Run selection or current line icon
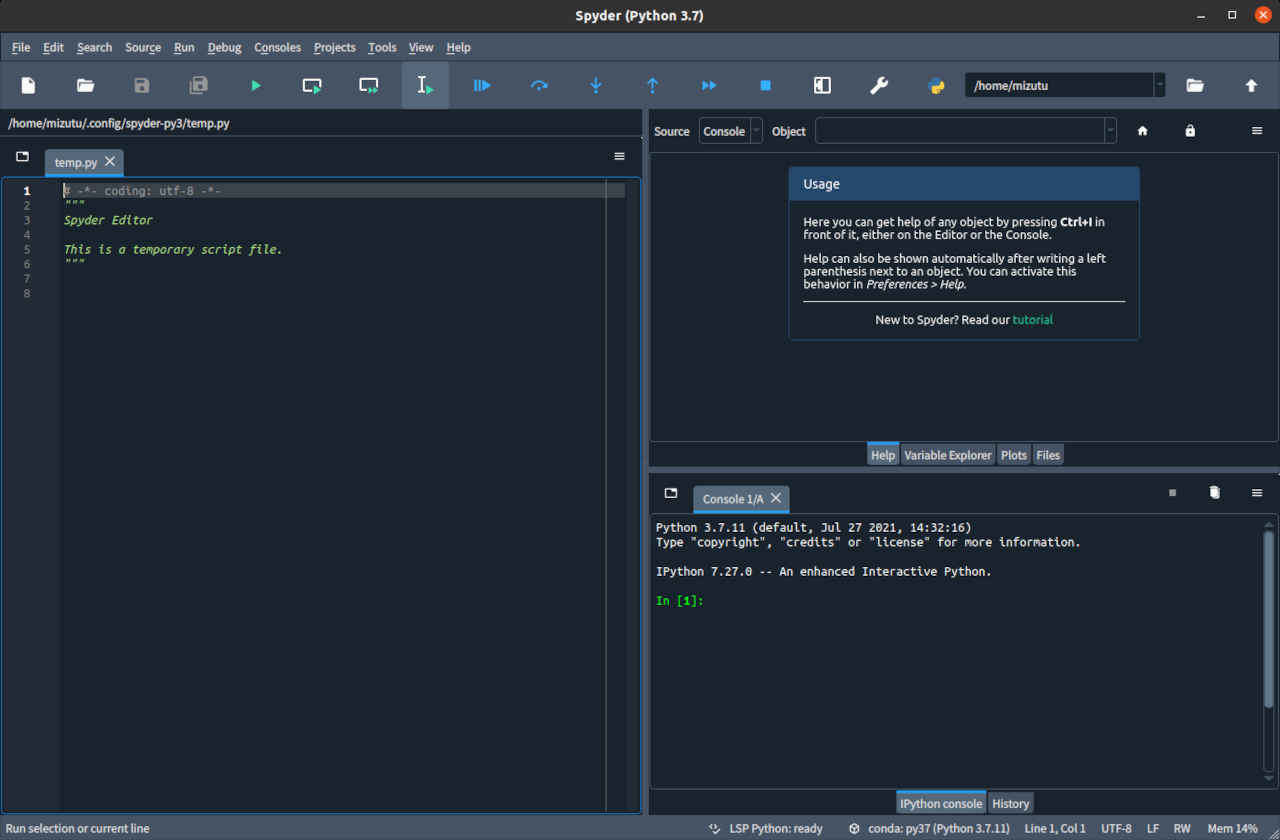This screenshot has width=1280, height=840. [426, 86]
